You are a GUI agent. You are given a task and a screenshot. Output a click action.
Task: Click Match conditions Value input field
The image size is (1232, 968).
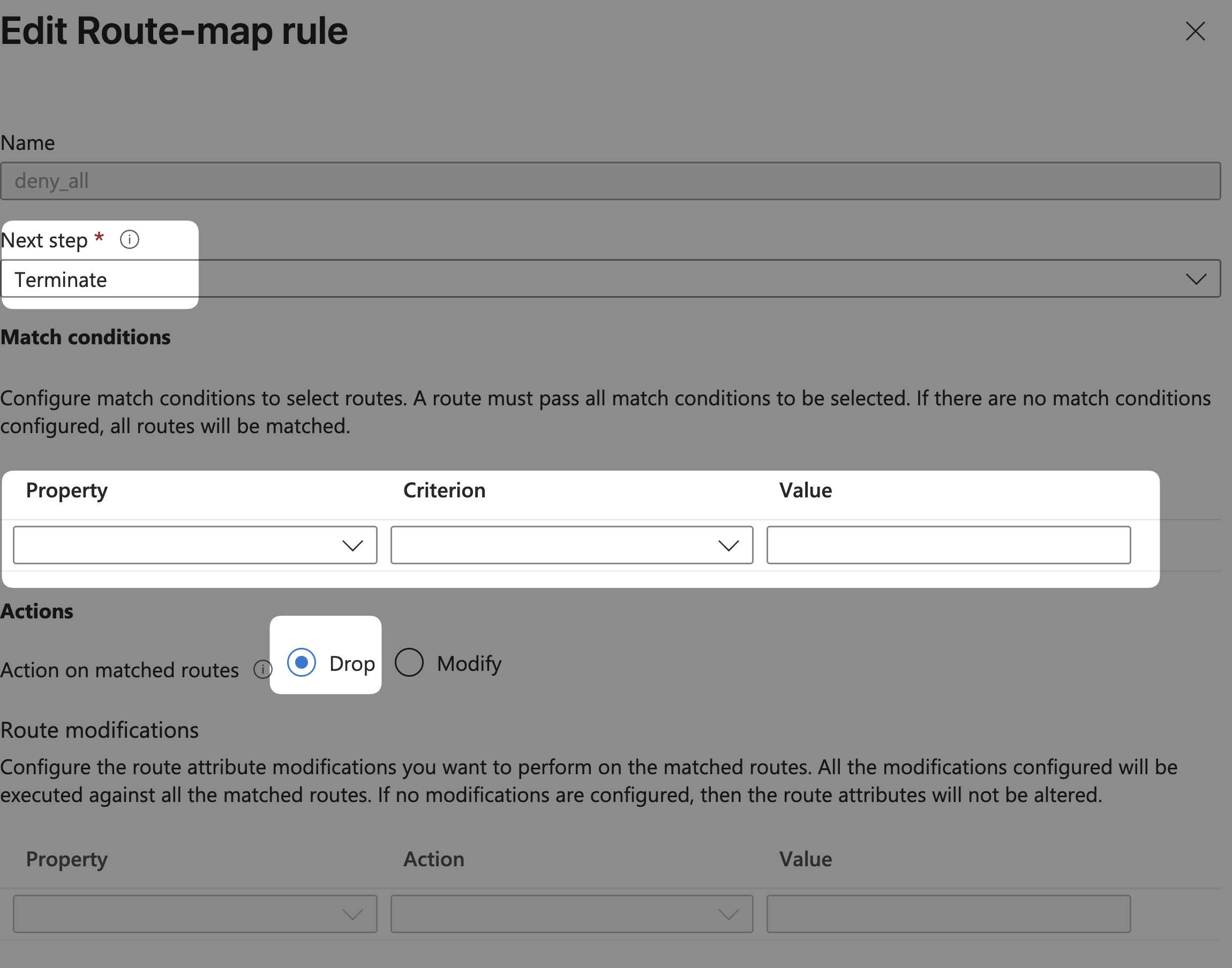pos(949,545)
